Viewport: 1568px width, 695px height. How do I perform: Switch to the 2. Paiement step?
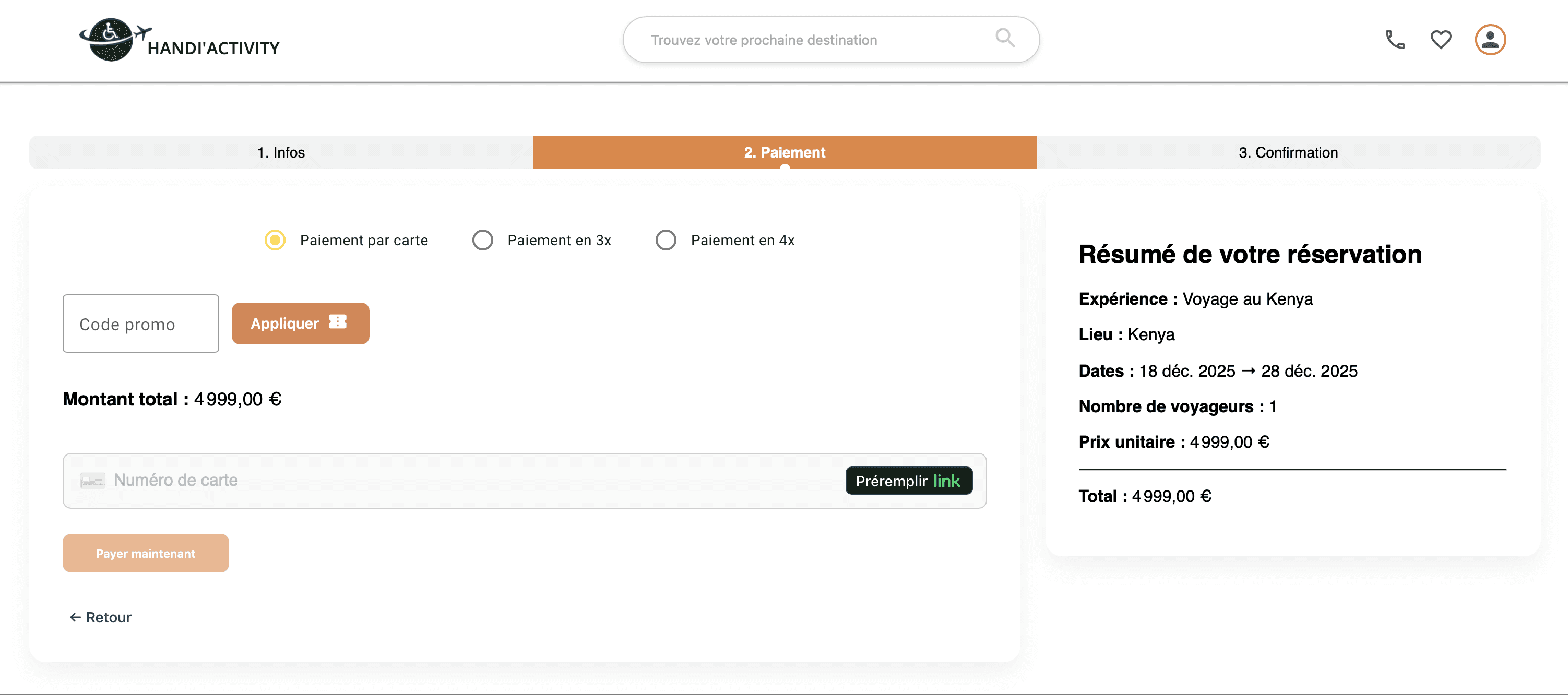784,152
